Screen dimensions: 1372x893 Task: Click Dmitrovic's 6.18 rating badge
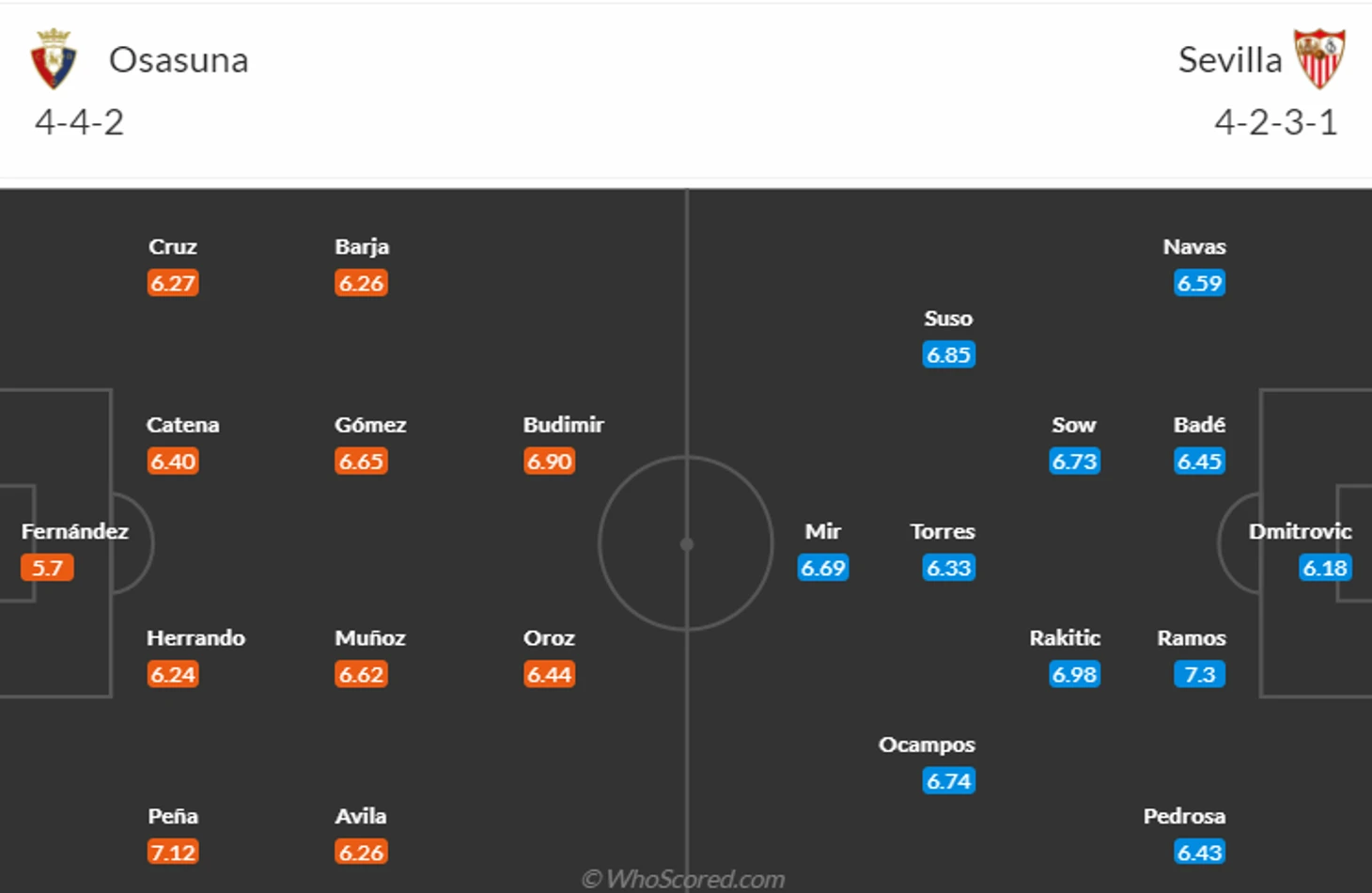(1325, 568)
